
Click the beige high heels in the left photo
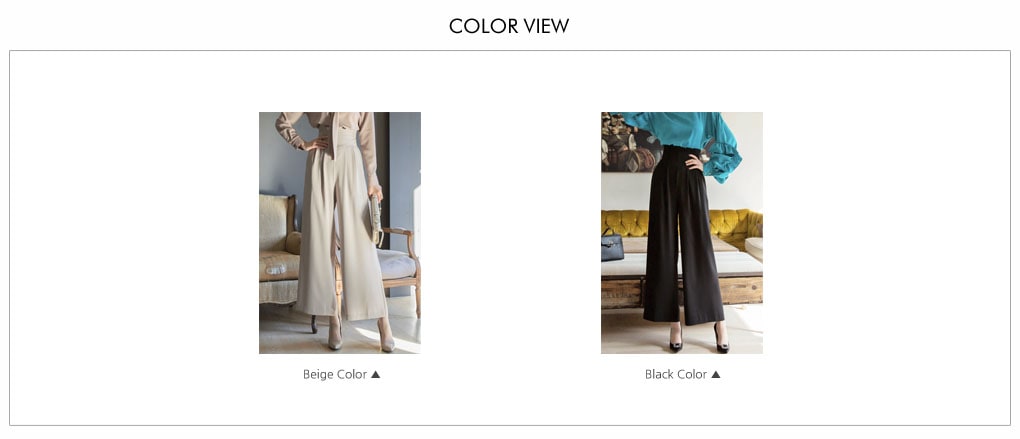tap(361, 335)
